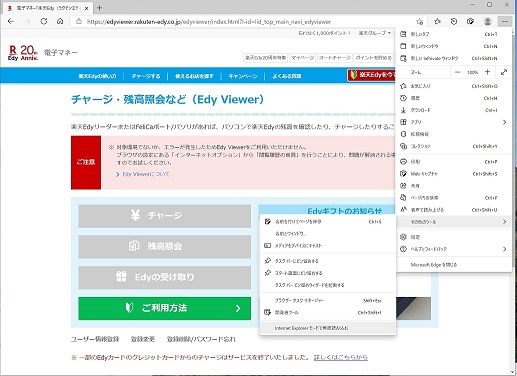Open a new InPrivate window from the menu
This screenshot has height=376, width=517.
tap(454, 58)
